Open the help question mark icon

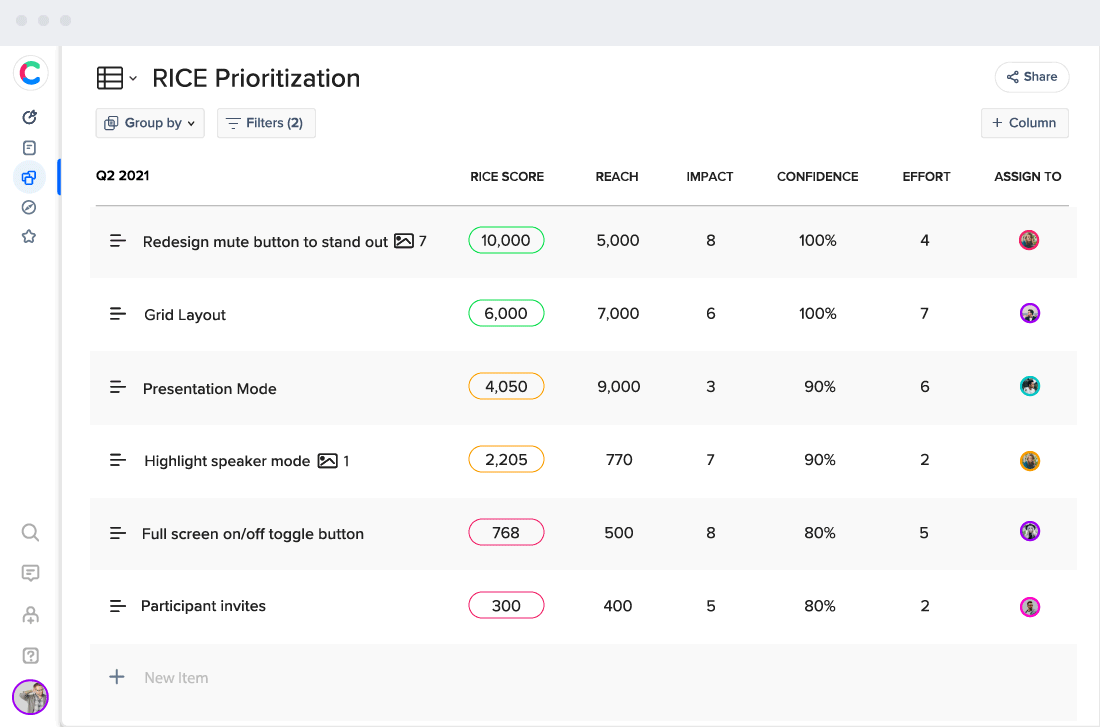coord(29,655)
